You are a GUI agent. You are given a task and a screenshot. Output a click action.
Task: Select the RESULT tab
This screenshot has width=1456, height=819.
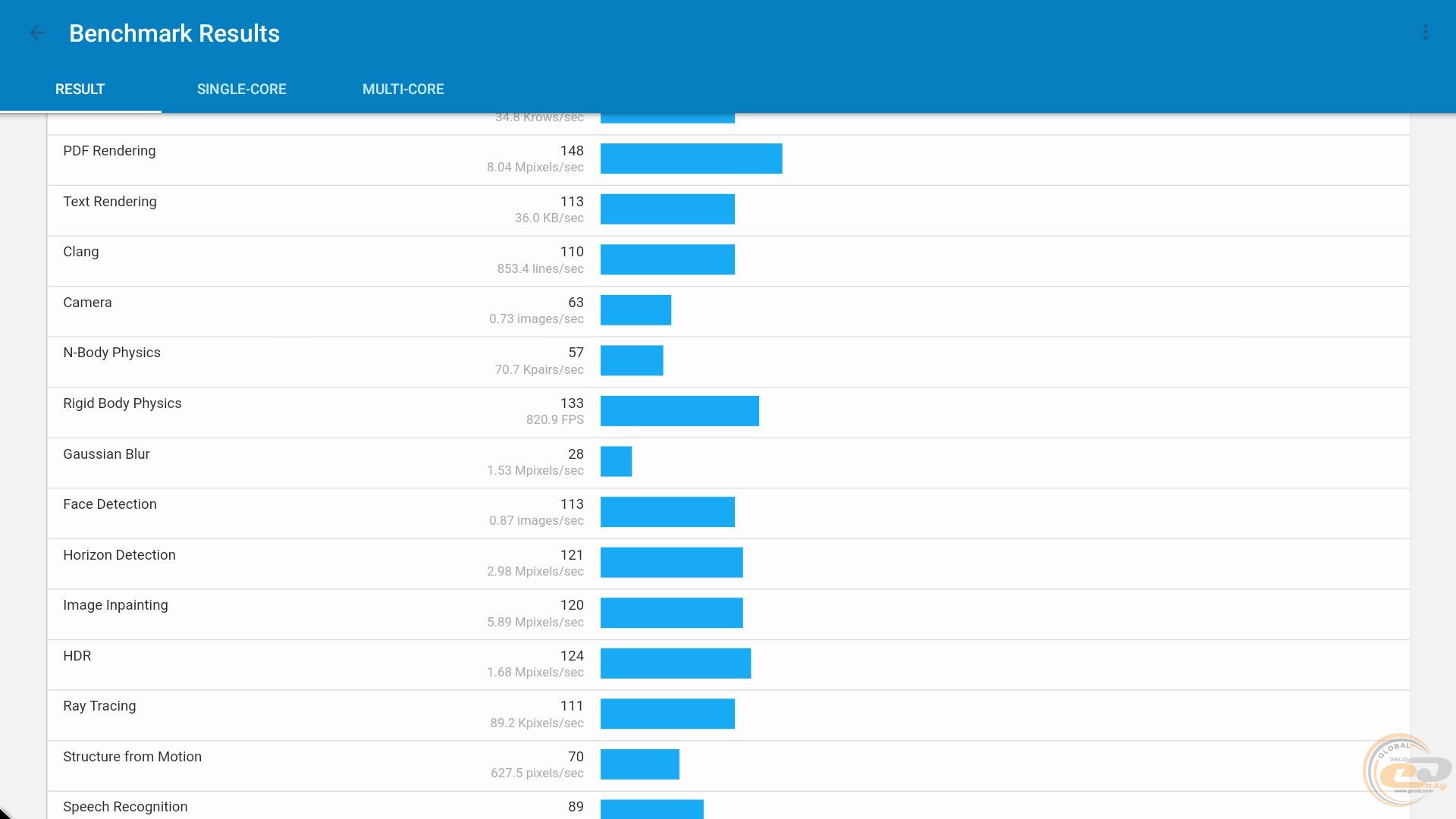click(x=80, y=89)
